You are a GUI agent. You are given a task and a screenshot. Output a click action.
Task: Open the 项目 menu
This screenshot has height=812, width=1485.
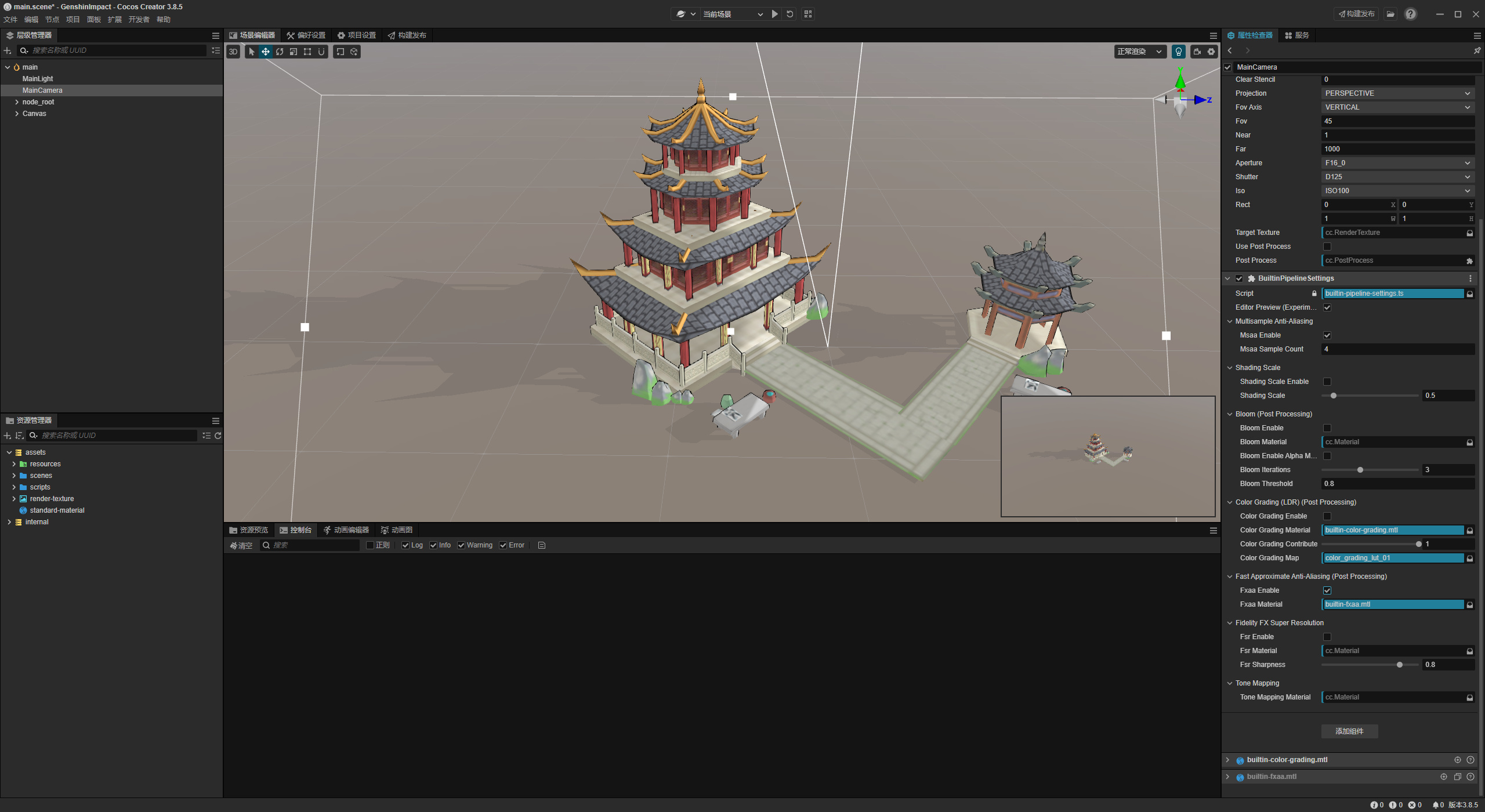pos(73,20)
